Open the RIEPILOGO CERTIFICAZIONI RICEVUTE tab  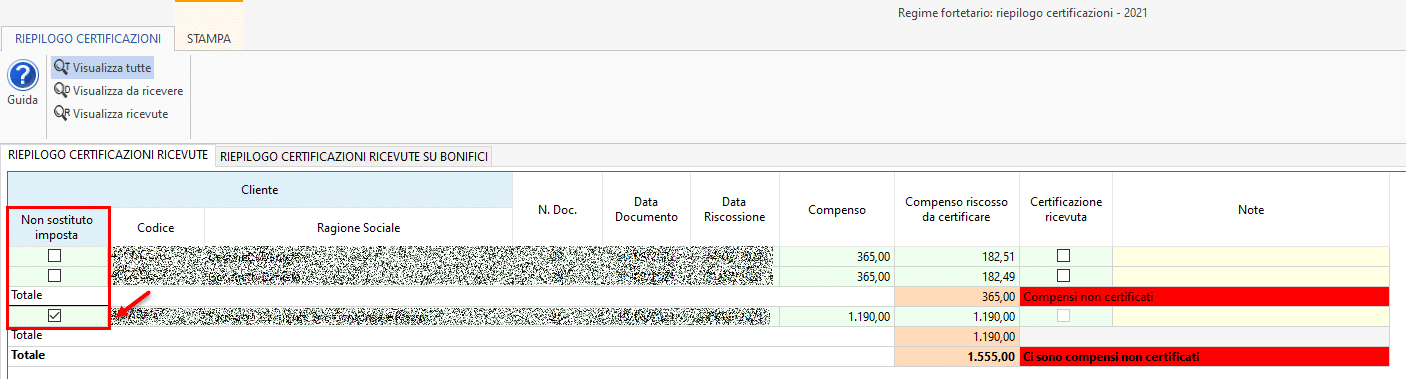click(108, 155)
